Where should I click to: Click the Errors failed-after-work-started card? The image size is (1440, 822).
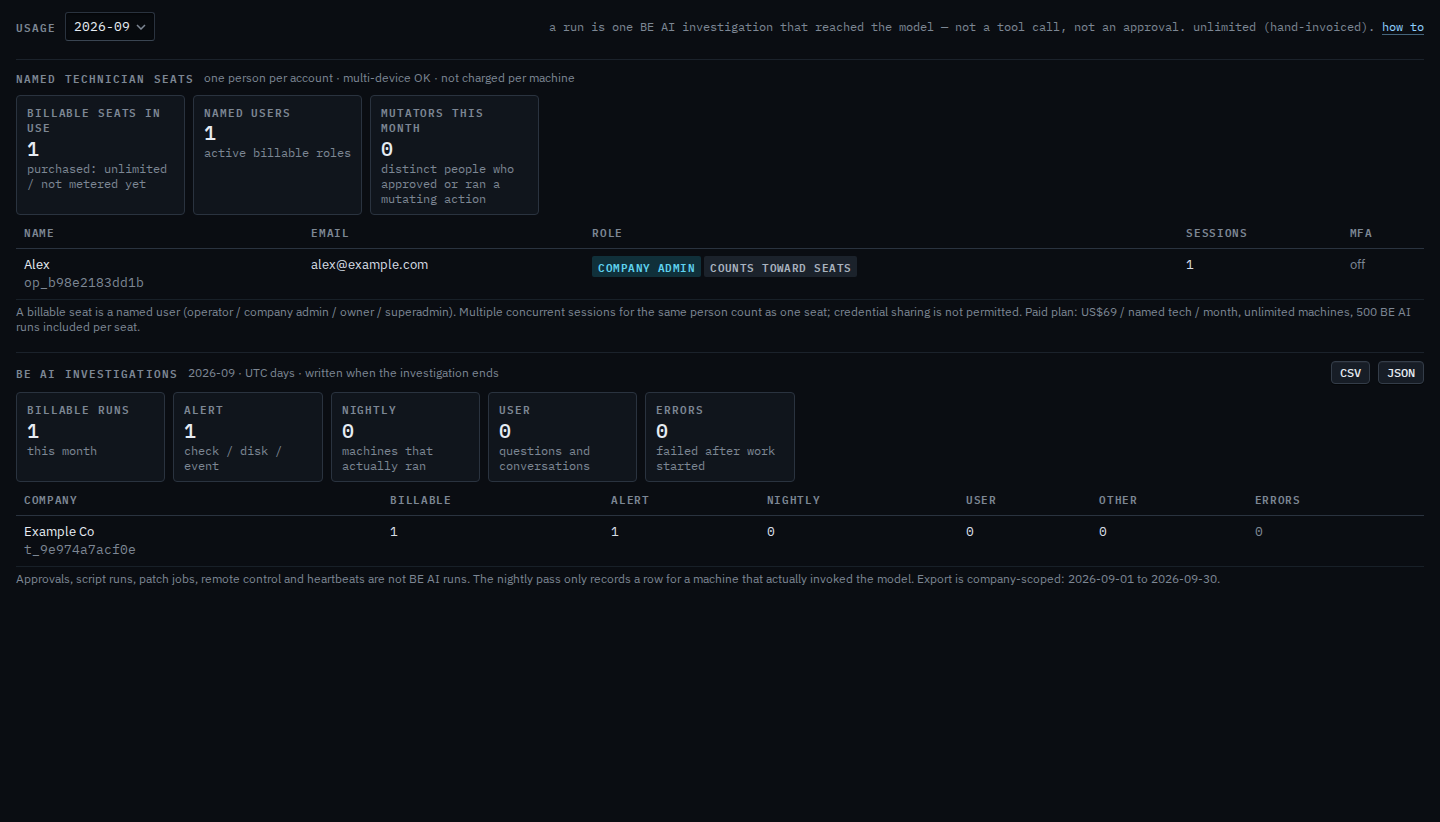click(720, 437)
